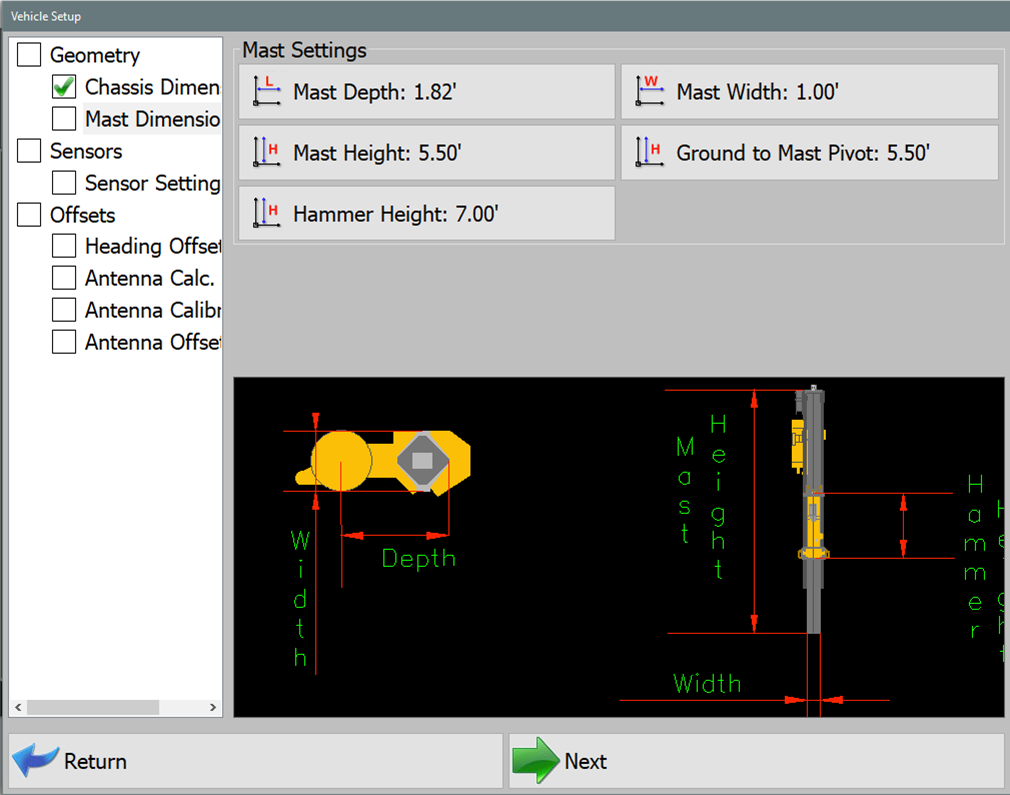Check the Offsets checkbox
The width and height of the screenshot is (1010, 795).
[x=28, y=214]
